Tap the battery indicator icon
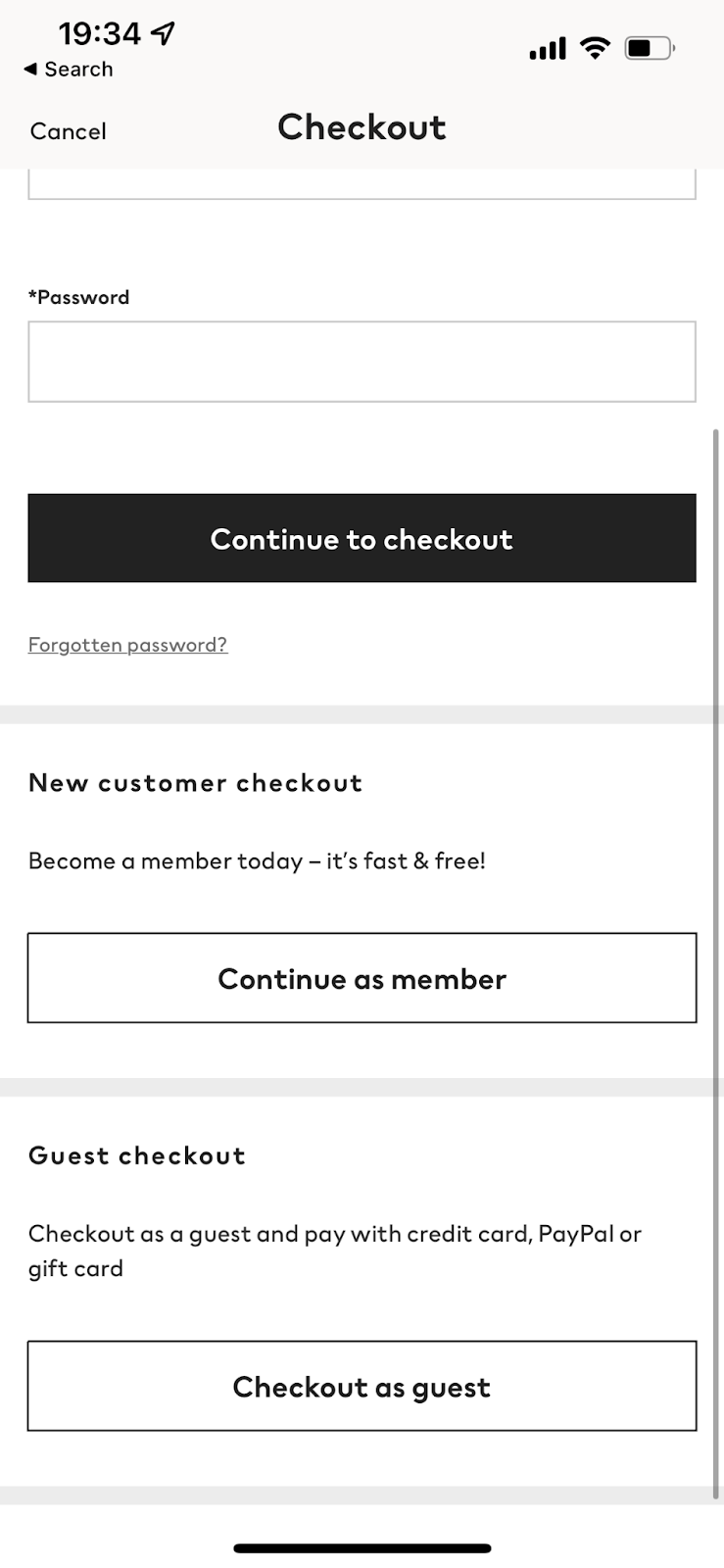This screenshot has height=1568, width=724. pyautogui.click(x=649, y=47)
